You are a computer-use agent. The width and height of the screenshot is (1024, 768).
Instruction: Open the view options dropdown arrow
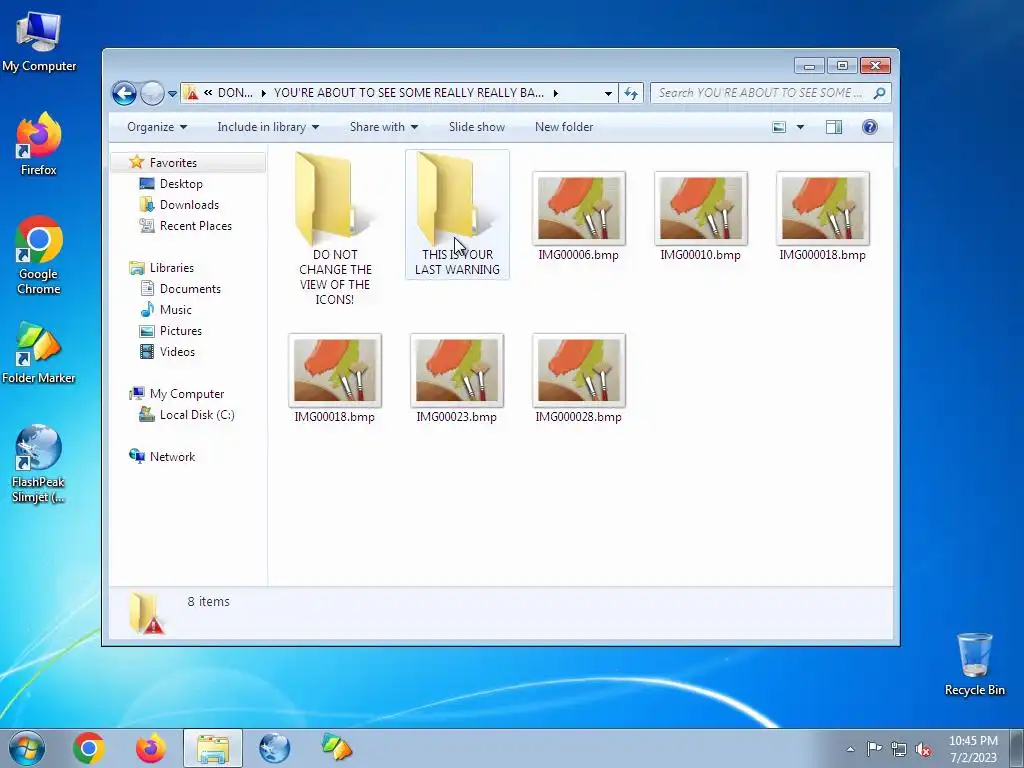(x=800, y=127)
